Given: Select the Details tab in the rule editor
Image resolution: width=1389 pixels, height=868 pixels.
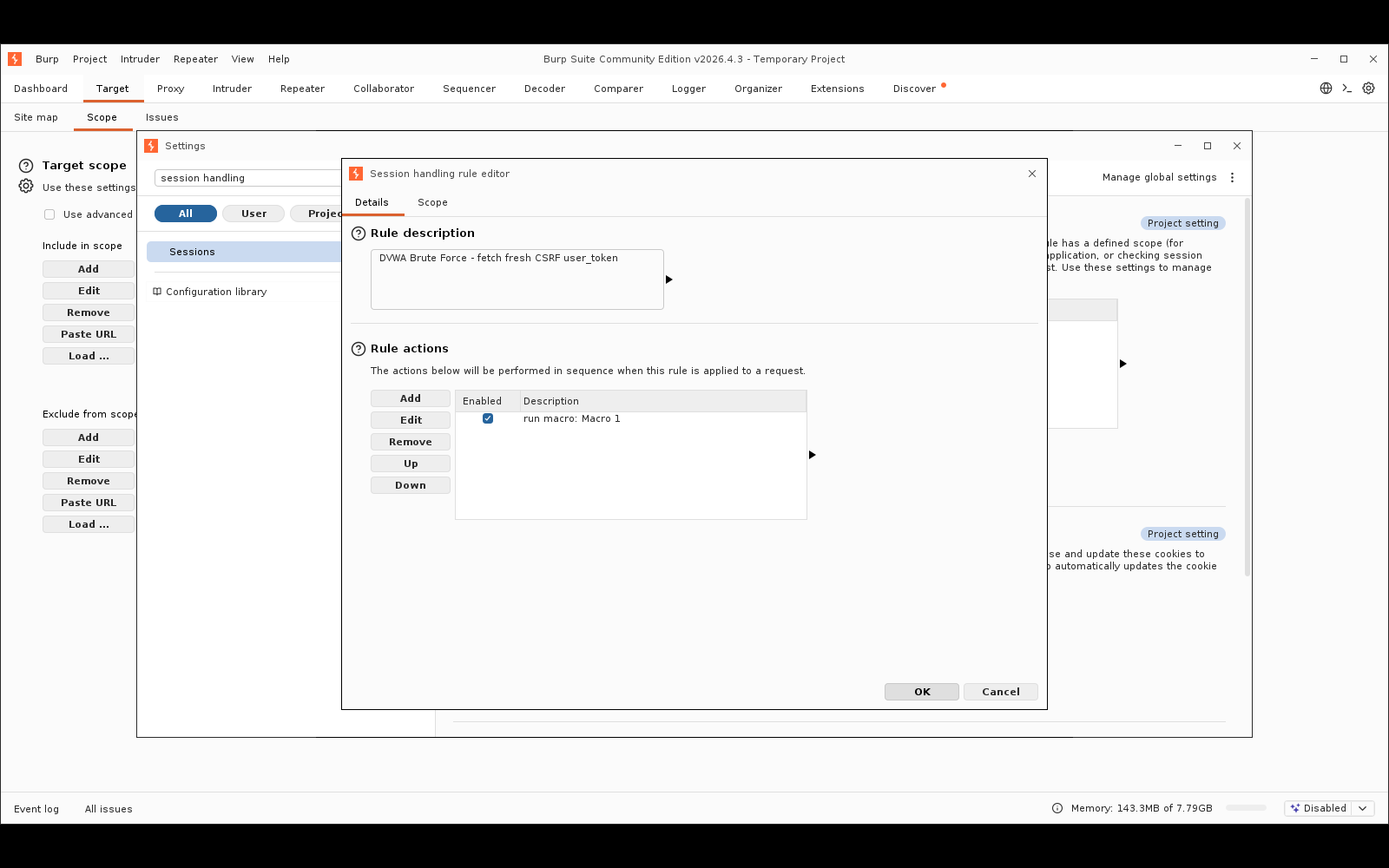Looking at the screenshot, I should pos(372,202).
